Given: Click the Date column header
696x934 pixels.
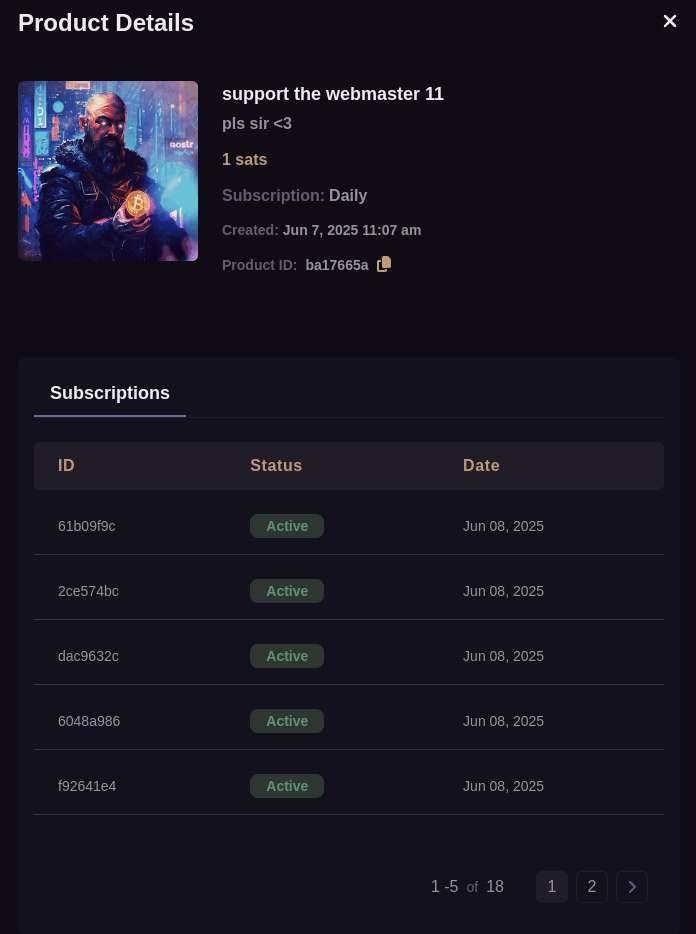Looking at the screenshot, I should 481,465.
